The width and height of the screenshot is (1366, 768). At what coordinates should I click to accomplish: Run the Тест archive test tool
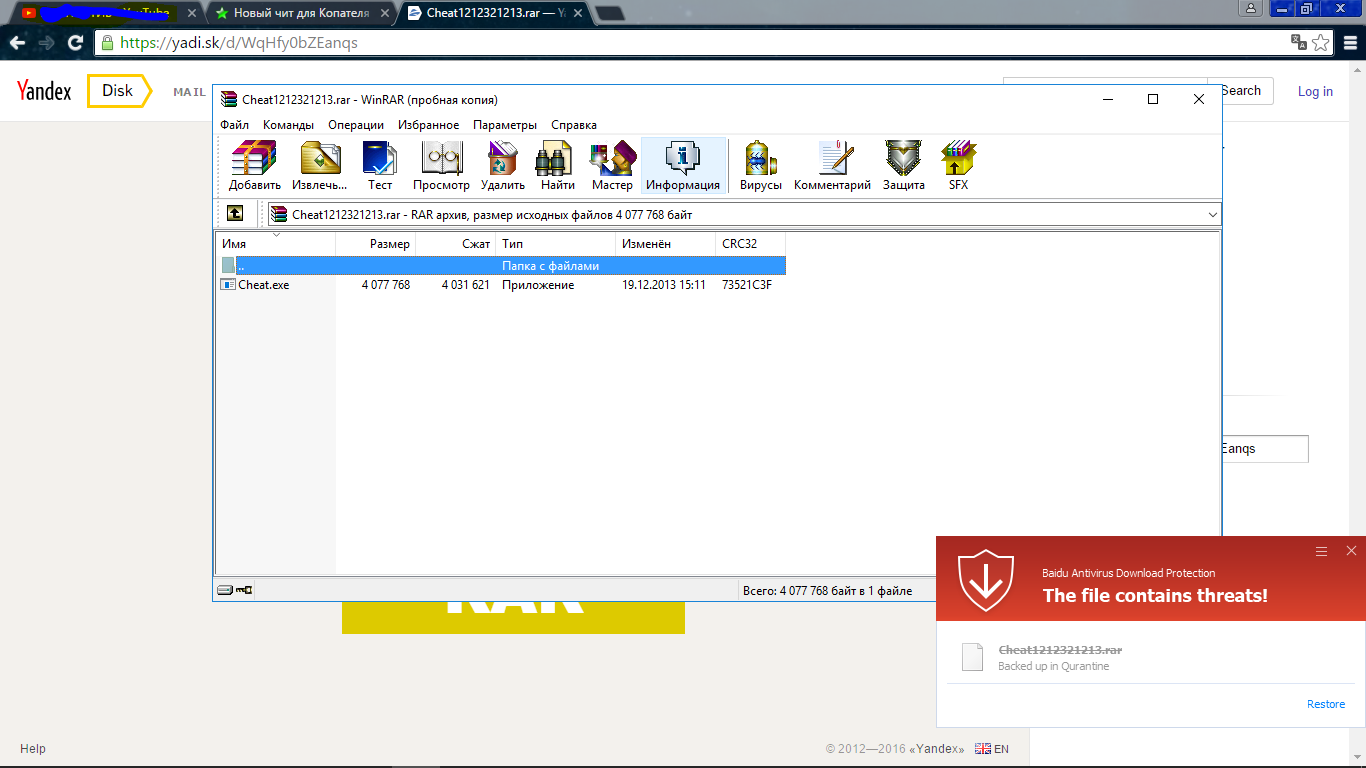pos(380,166)
